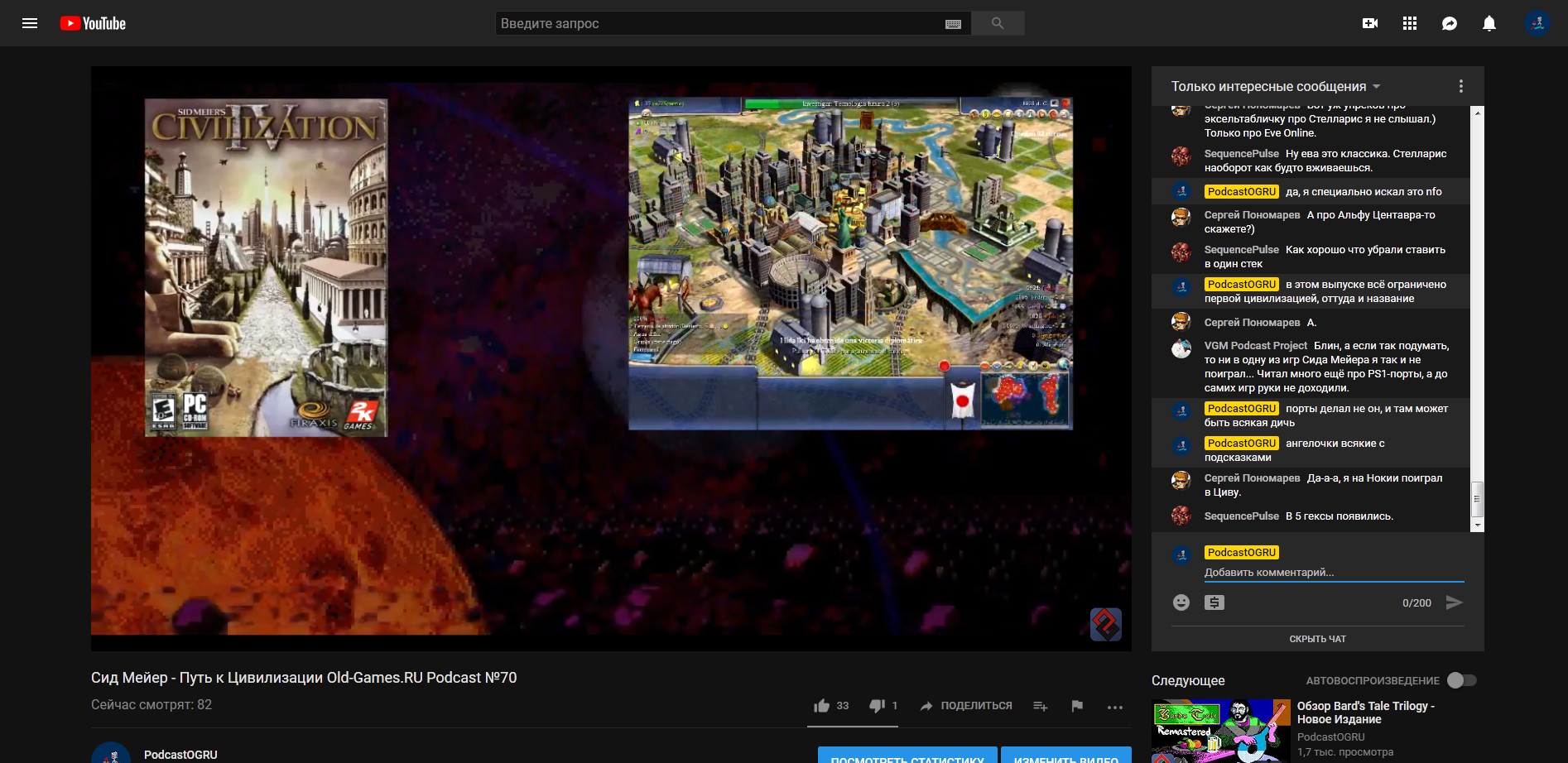Send the chat message arrow
Viewport: 1568px width, 763px height.
1454,602
